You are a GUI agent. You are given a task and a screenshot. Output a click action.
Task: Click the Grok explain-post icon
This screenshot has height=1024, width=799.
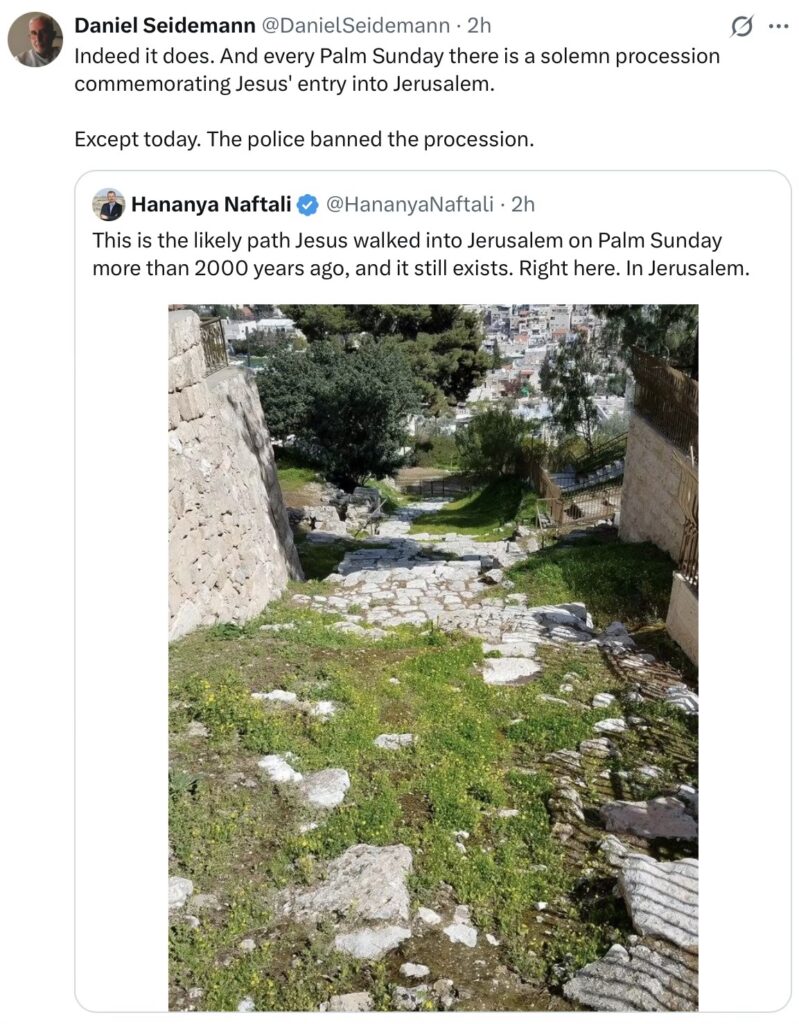tap(741, 27)
